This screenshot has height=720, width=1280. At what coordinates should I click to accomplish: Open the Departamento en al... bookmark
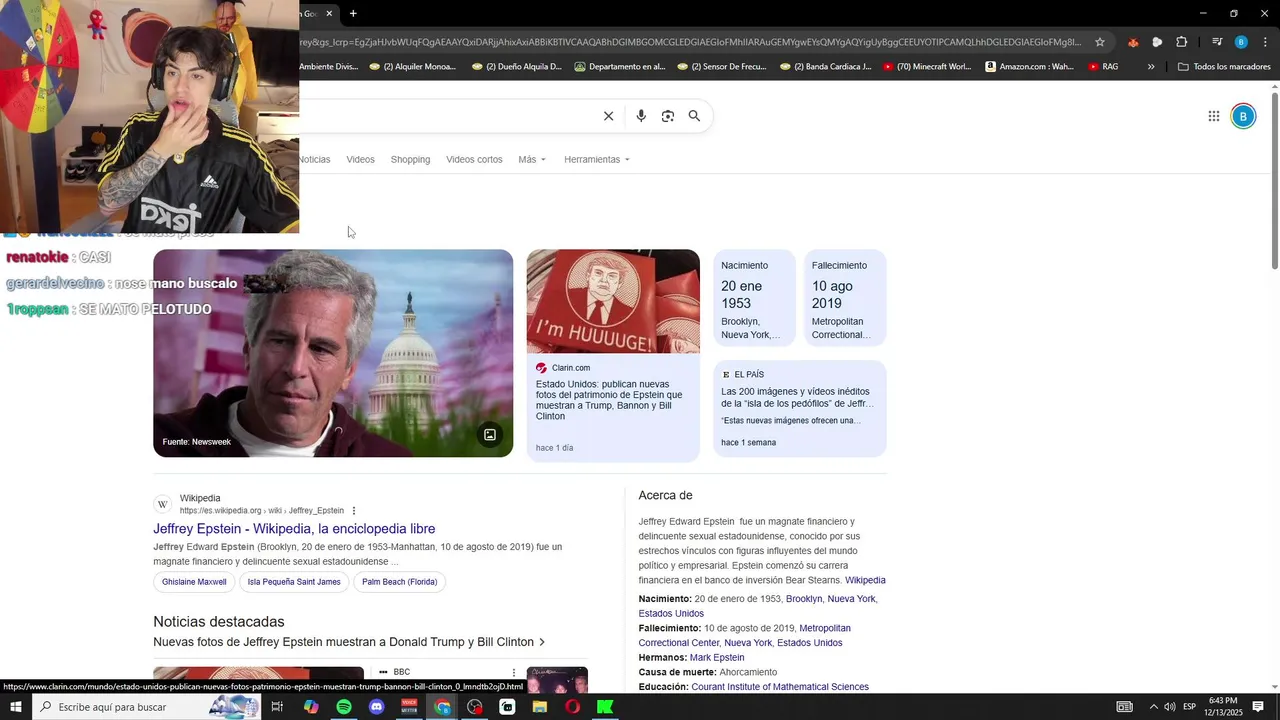pyautogui.click(x=619, y=67)
